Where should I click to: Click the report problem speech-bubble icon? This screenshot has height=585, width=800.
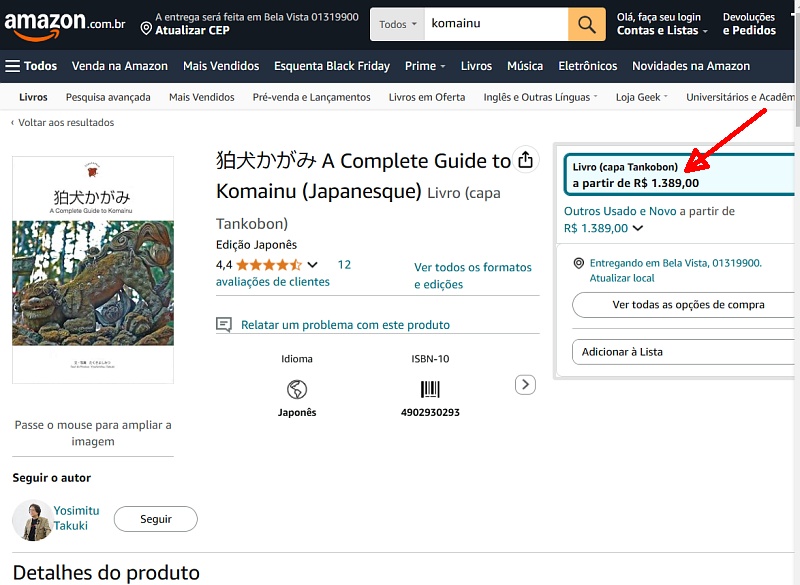point(224,325)
